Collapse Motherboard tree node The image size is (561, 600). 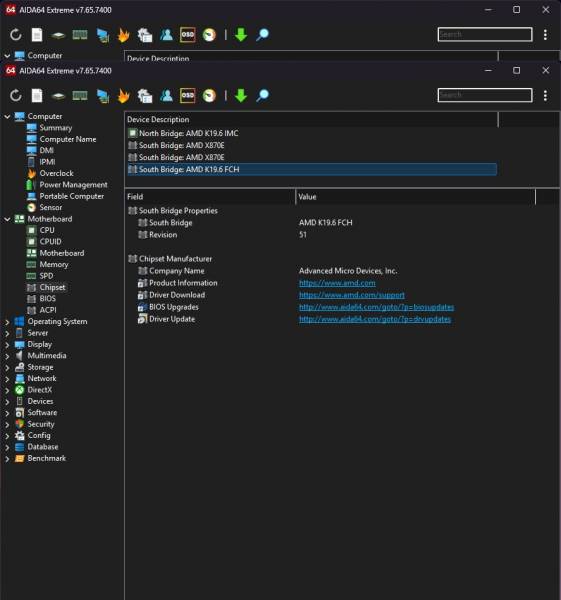point(7,219)
